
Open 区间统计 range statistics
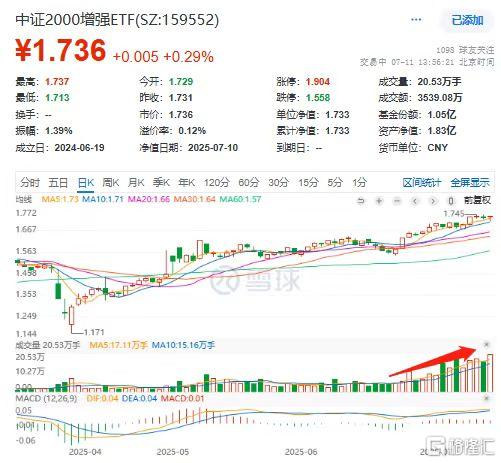(x=422, y=183)
